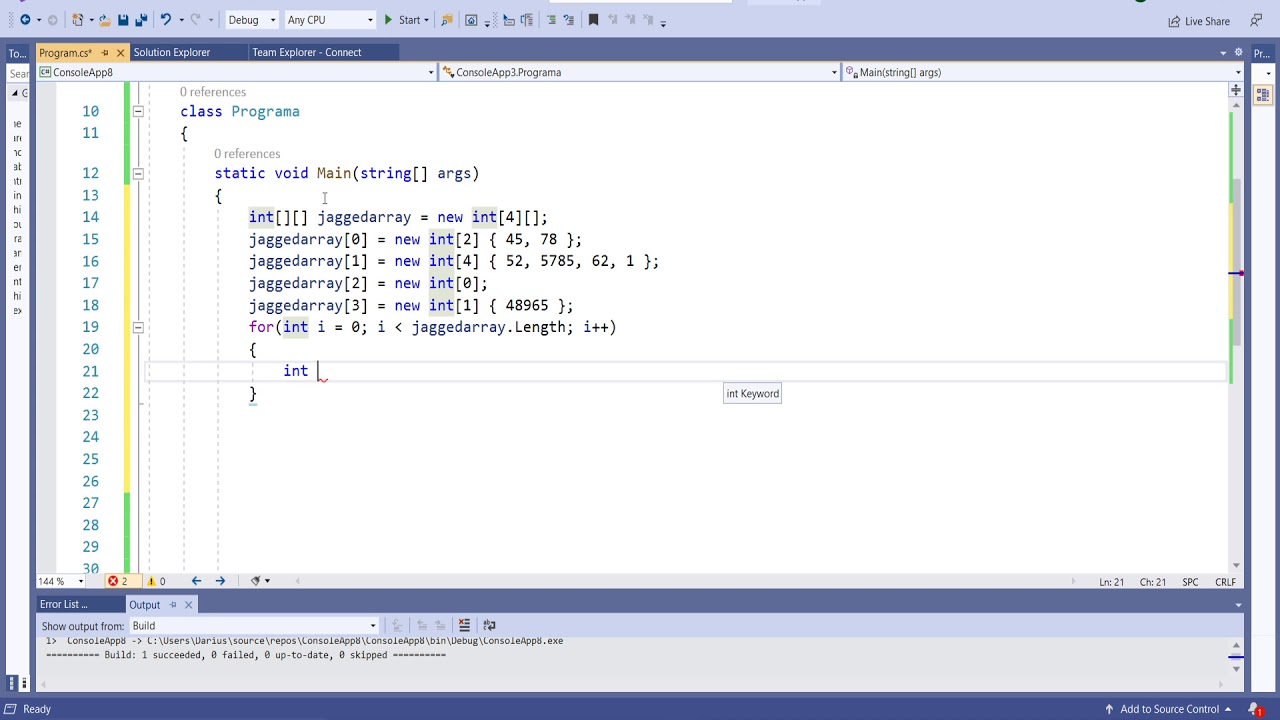Pin the Program.cs tab
The image size is (1280, 720).
[x=105, y=52]
